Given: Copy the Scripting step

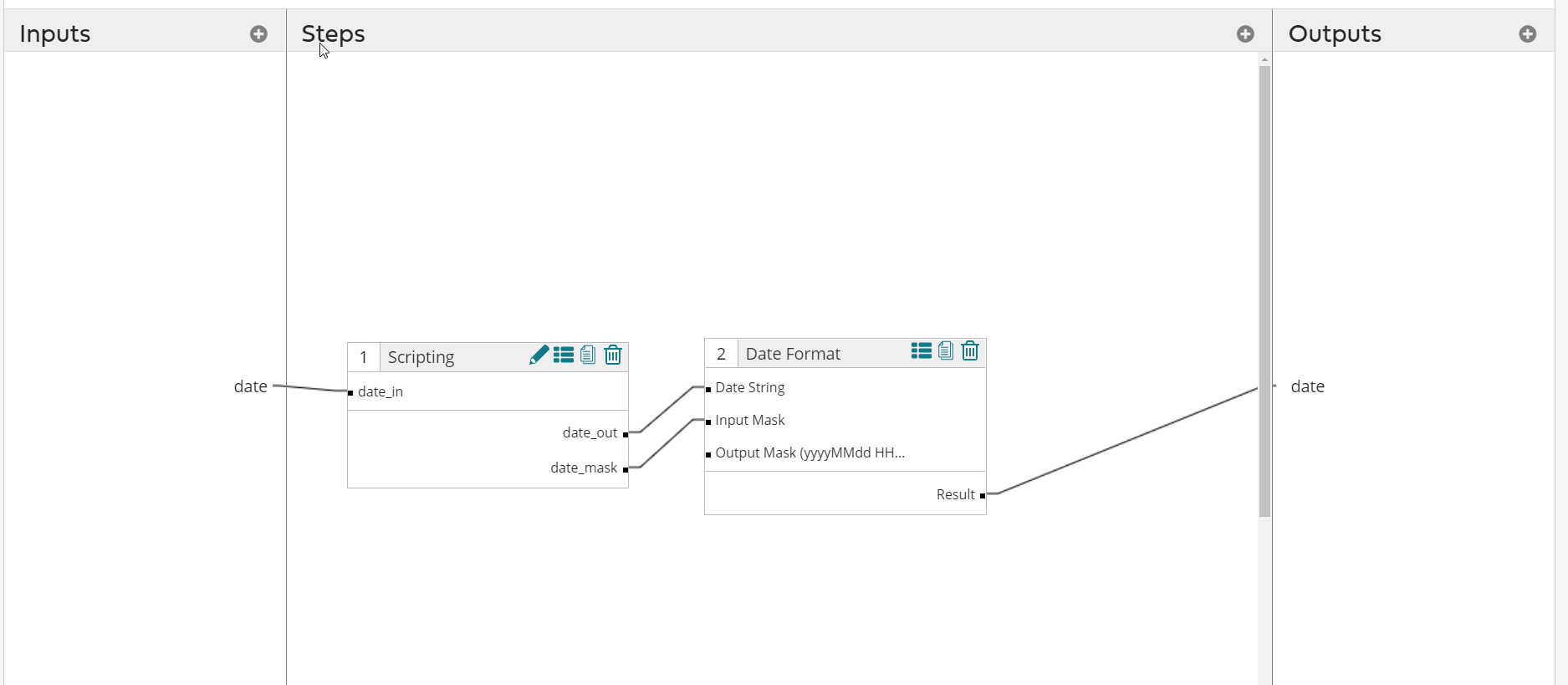Looking at the screenshot, I should point(588,355).
